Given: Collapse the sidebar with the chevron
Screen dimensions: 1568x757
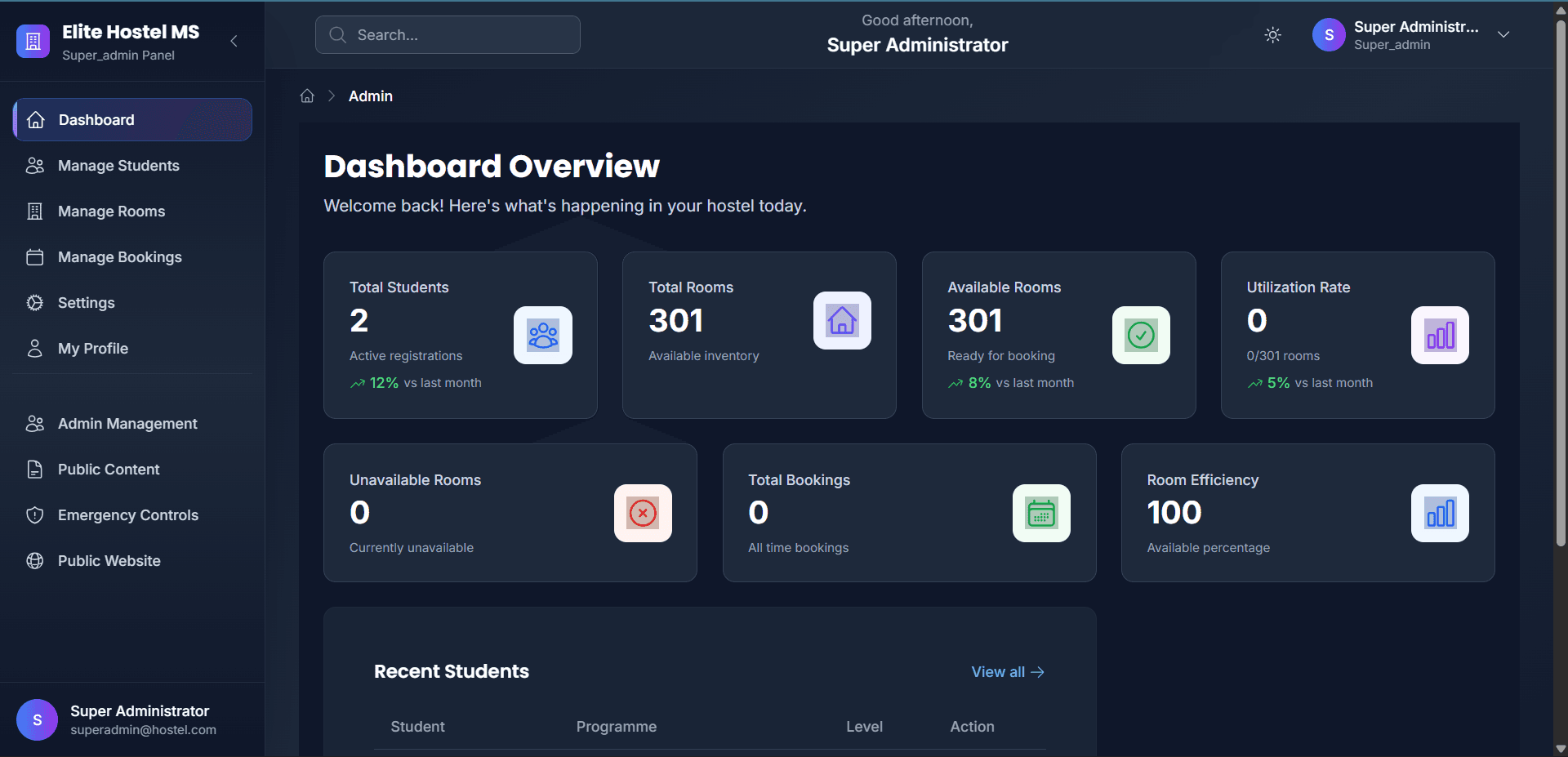Looking at the screenshot, I should (x=234, y=41).
